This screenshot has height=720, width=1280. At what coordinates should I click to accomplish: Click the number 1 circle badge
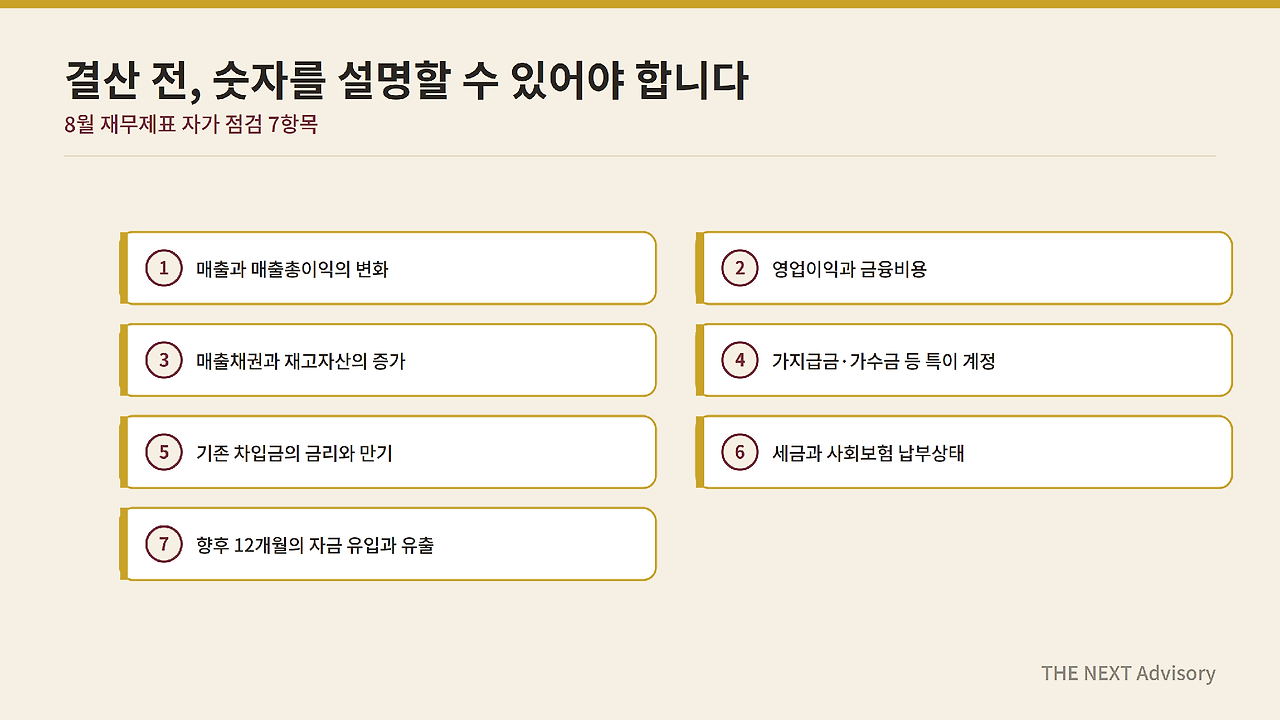pyautogui.click(x=164, y=268)
